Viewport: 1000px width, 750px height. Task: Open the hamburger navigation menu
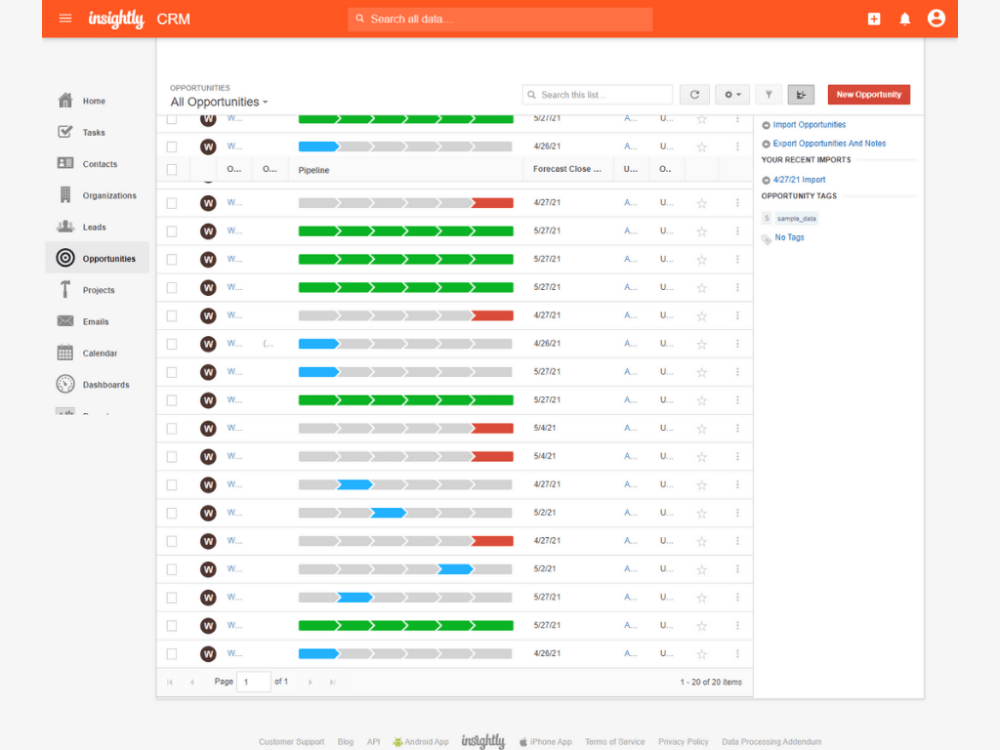(x=65, y=18)
